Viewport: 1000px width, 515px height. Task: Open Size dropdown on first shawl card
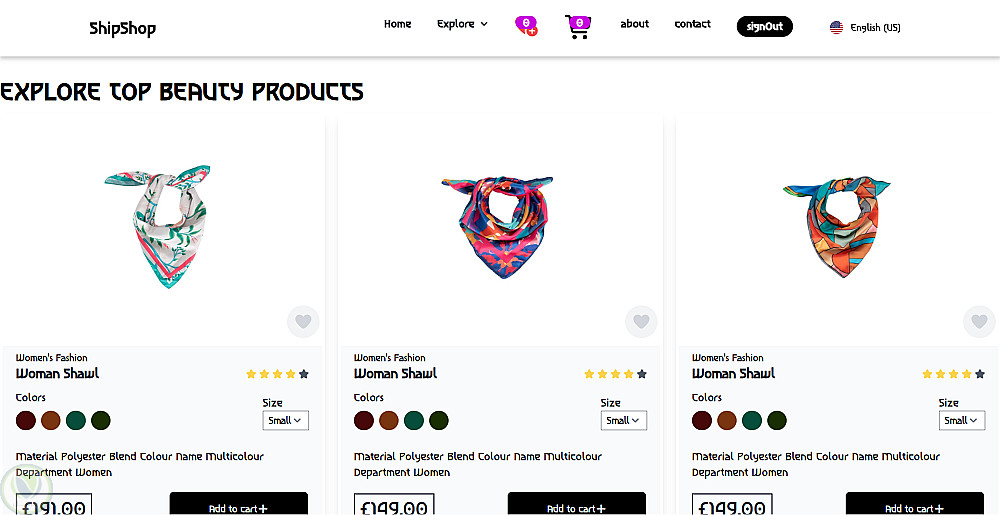click(285, 421)
